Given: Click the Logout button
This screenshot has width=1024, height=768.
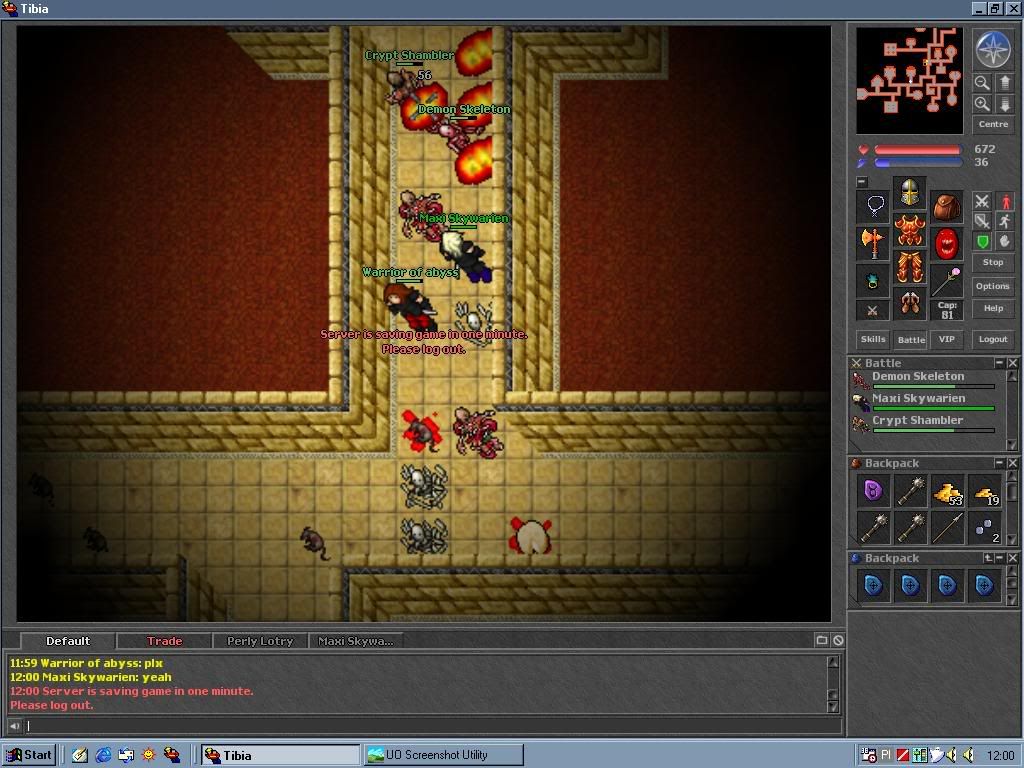Looking at the screenshot, I should [x=993, y=339].
